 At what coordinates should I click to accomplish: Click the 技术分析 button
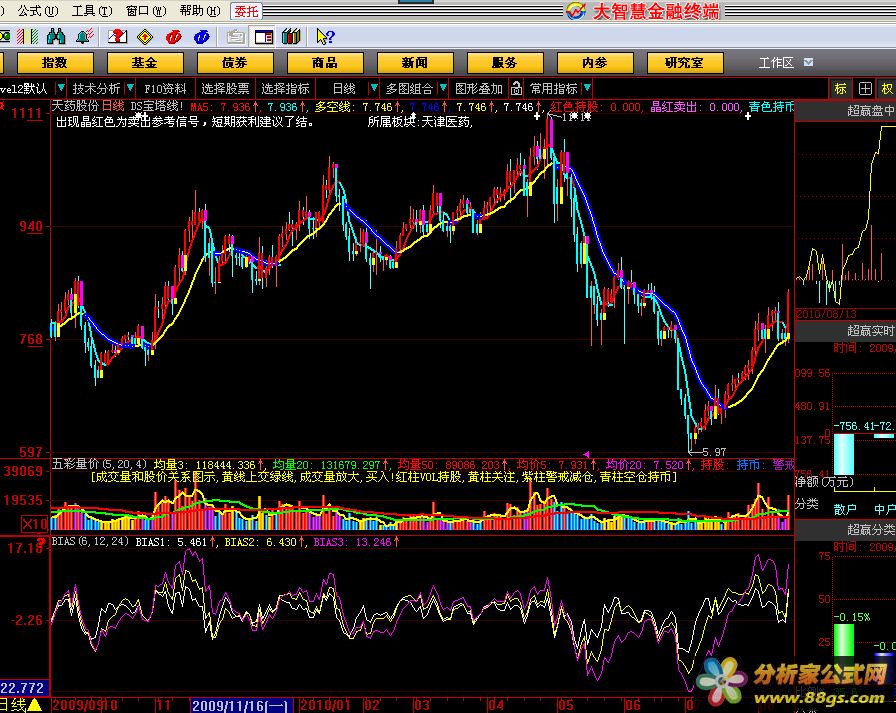point(96,89)
